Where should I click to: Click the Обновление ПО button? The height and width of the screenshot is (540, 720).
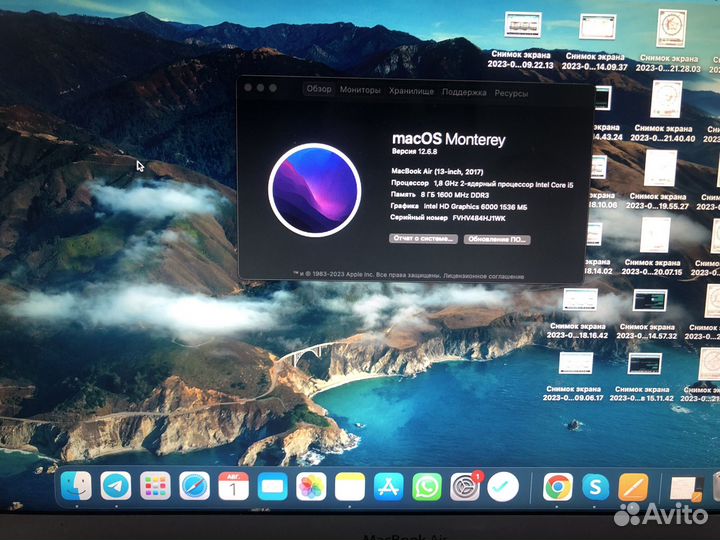pyautogui.click(x=497, y=239)
